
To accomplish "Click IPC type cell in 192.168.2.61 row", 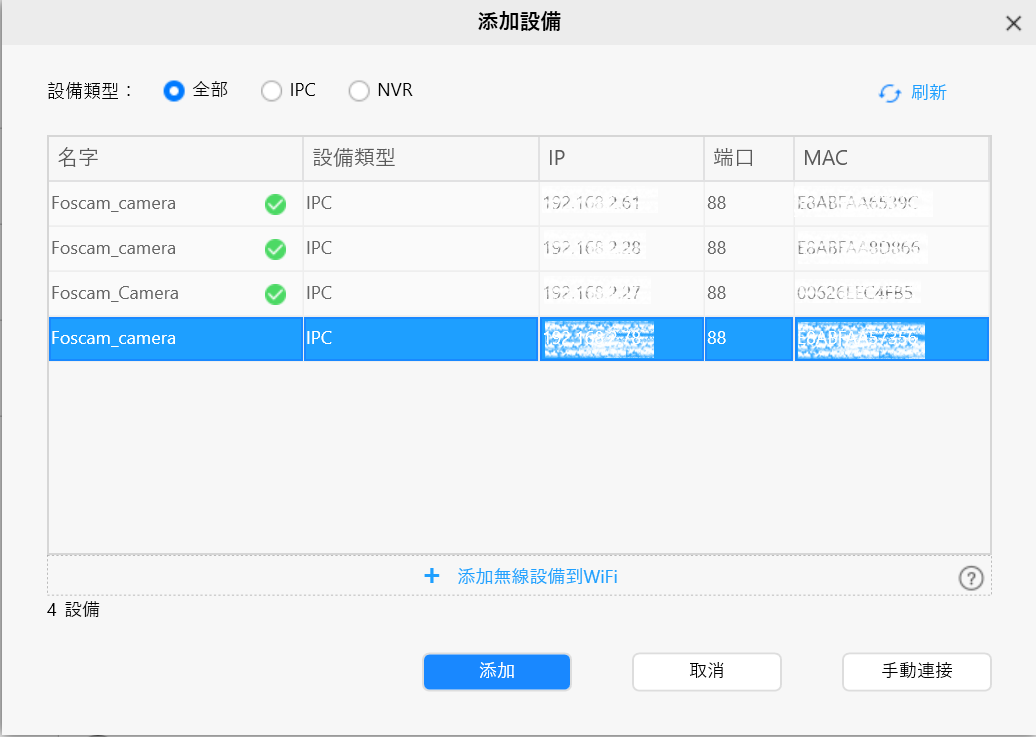I will (x=421, y=204).
